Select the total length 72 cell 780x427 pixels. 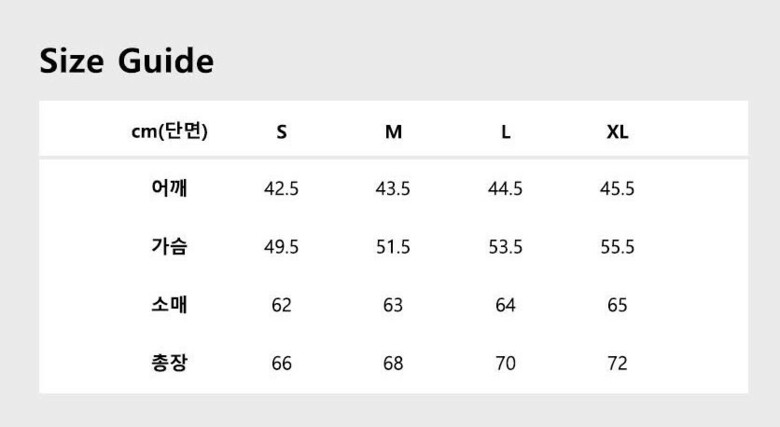[618, 363]
